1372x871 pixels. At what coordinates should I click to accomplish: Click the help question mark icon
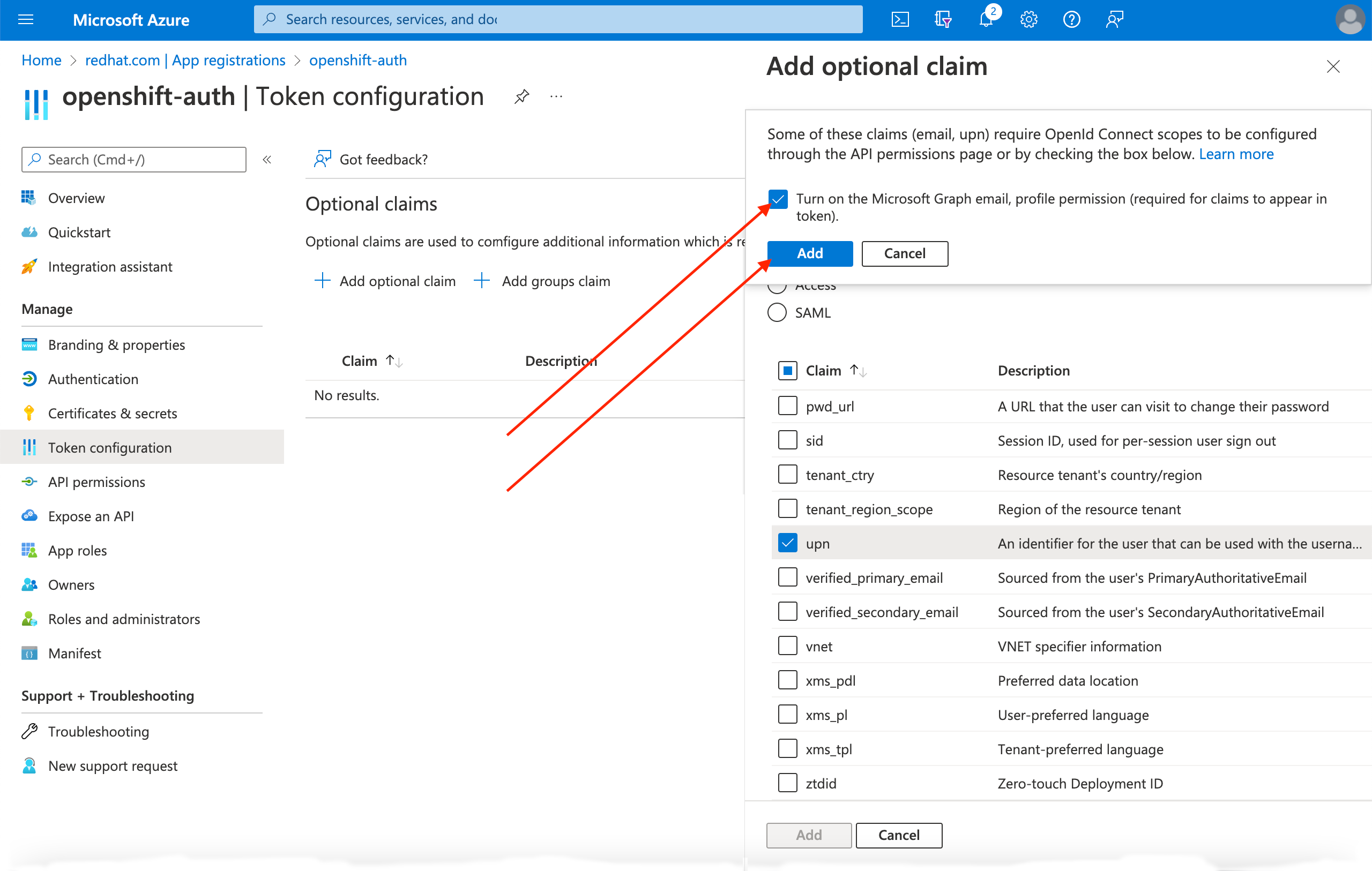coord(1071,20)
